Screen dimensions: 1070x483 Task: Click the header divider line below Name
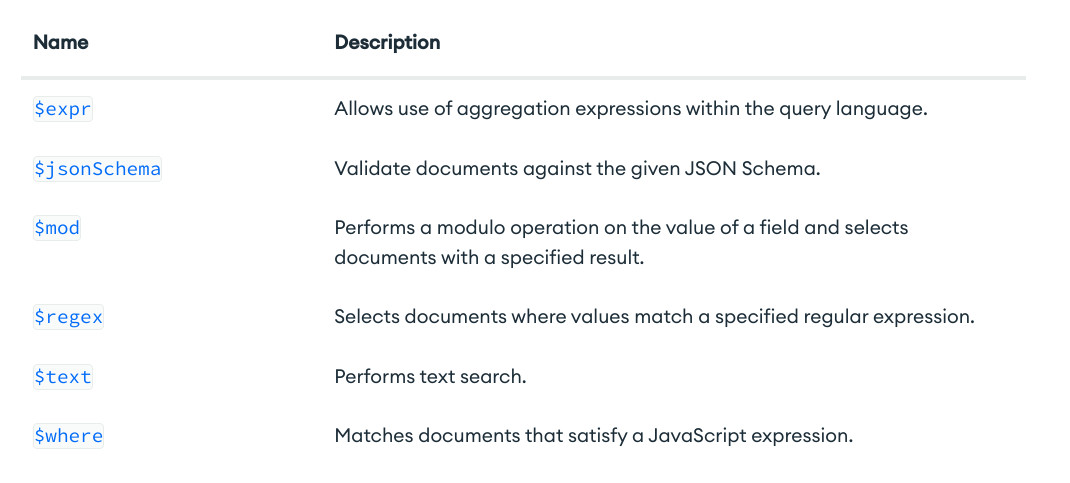(x=523, y=78)
